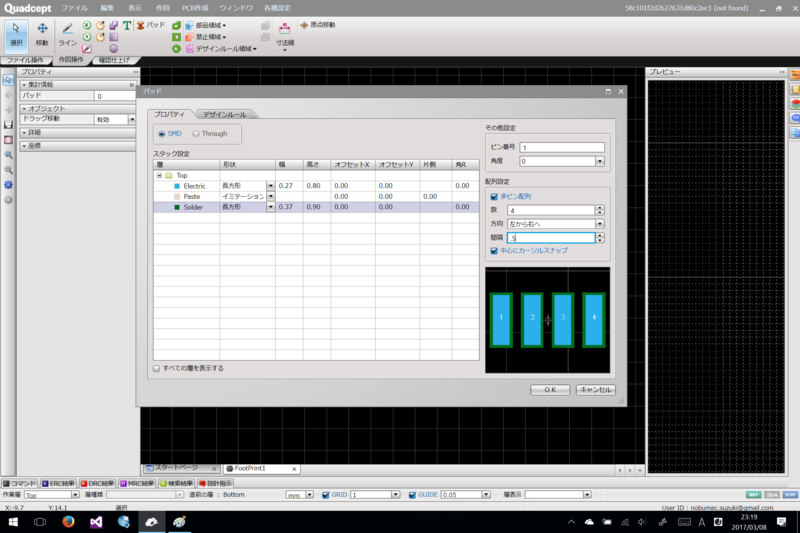Select the purple circle fill tool
The height and width of the screenshot is (533, 800).
pos(113,49)
